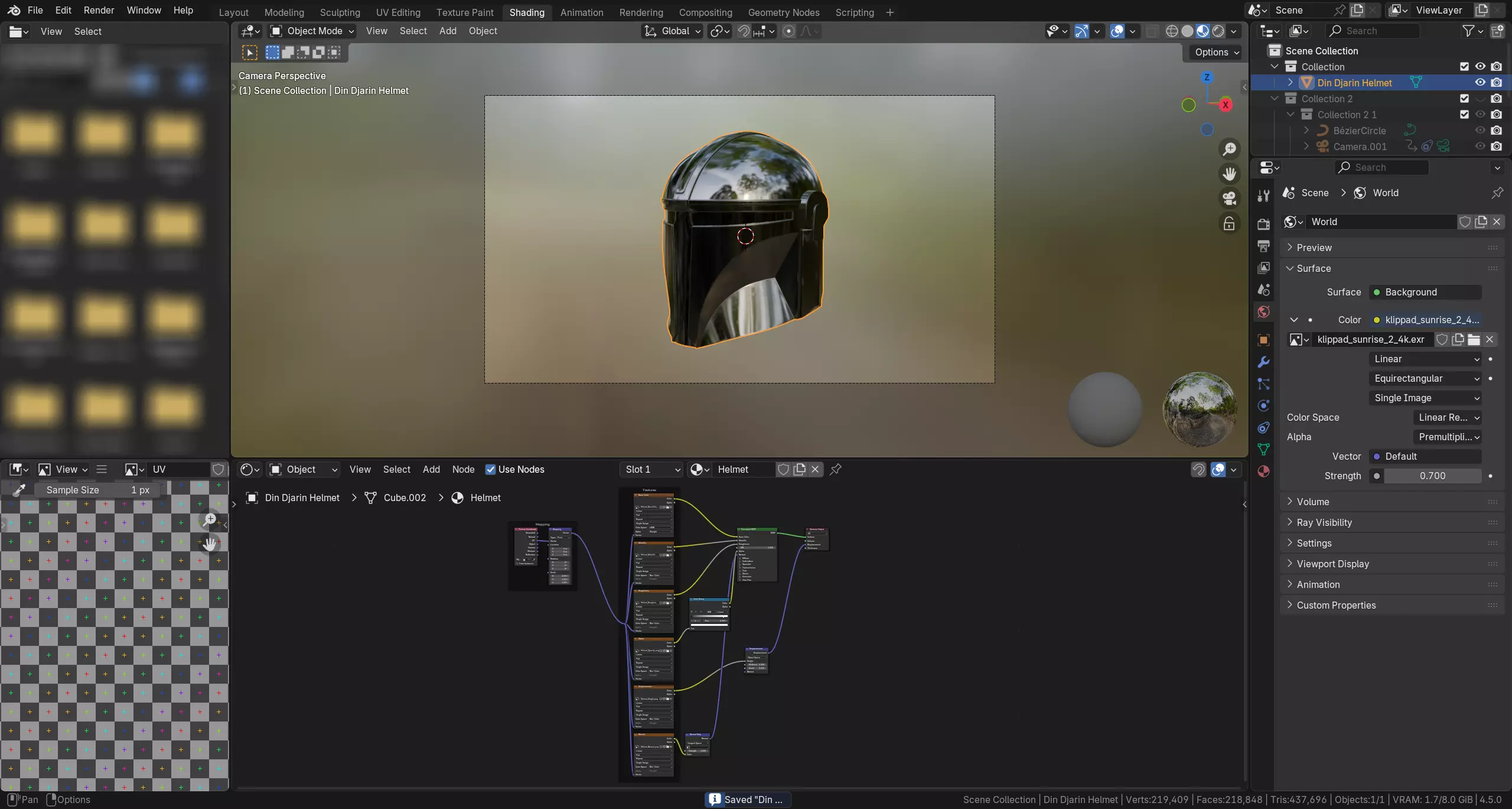Open the Tool properties tab

coord(1263,196)
